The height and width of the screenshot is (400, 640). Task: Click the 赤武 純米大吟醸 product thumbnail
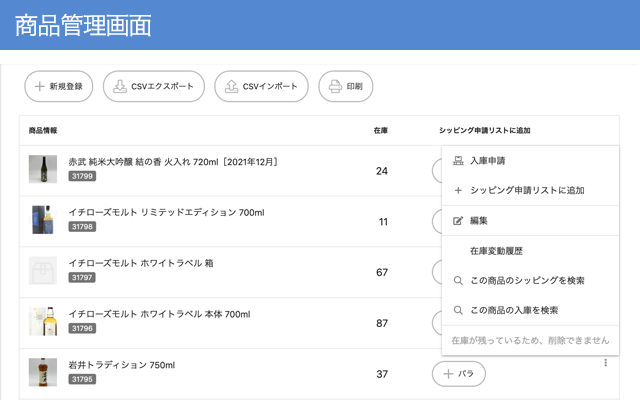43,169
